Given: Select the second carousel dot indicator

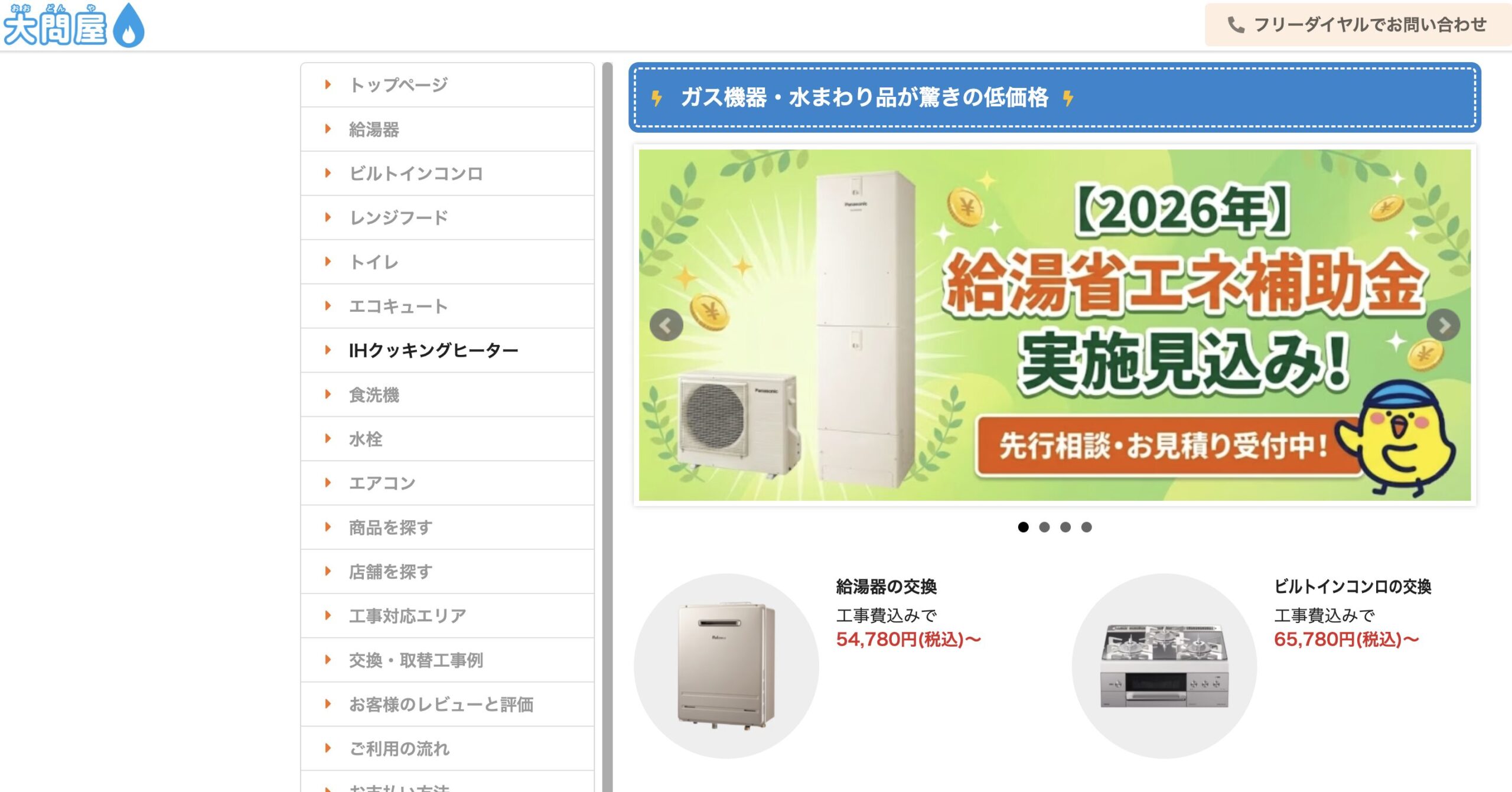Looking at the screenshot, I should click(x=1044, y=527).
